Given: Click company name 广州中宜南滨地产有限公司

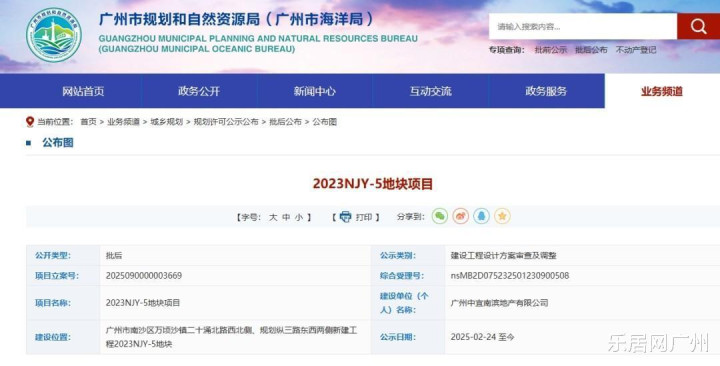Looking at the screenshot, I should [x=499, y=303].
